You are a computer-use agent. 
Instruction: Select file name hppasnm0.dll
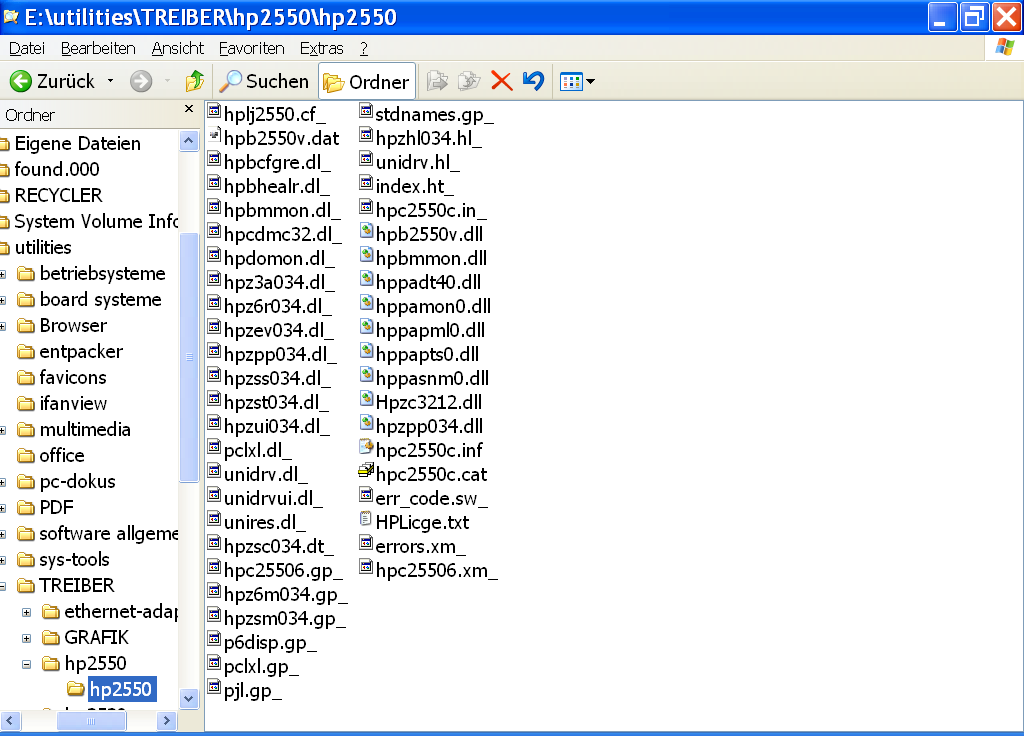(432, 378)
